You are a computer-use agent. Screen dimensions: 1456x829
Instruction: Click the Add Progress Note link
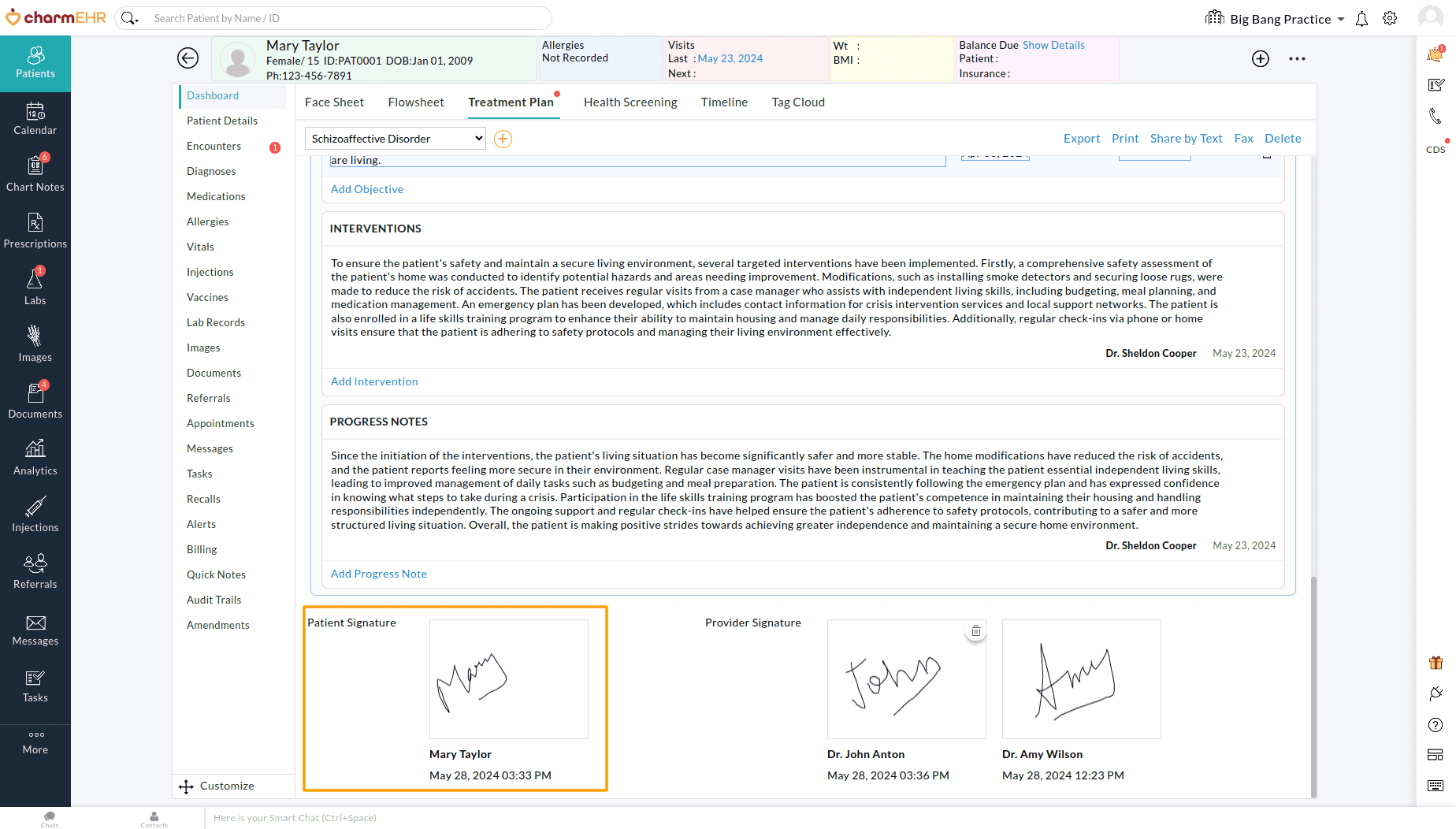pos(379,574)
